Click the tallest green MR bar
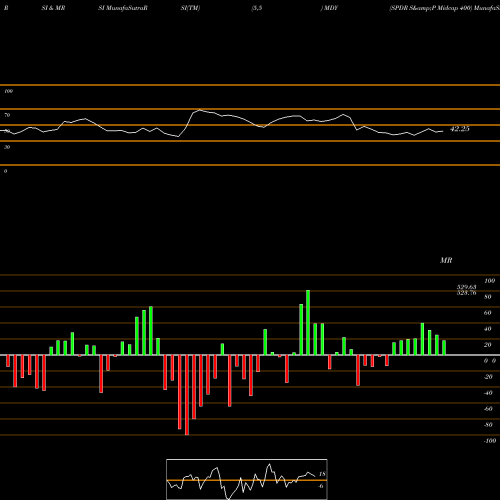 pos(308,322)
